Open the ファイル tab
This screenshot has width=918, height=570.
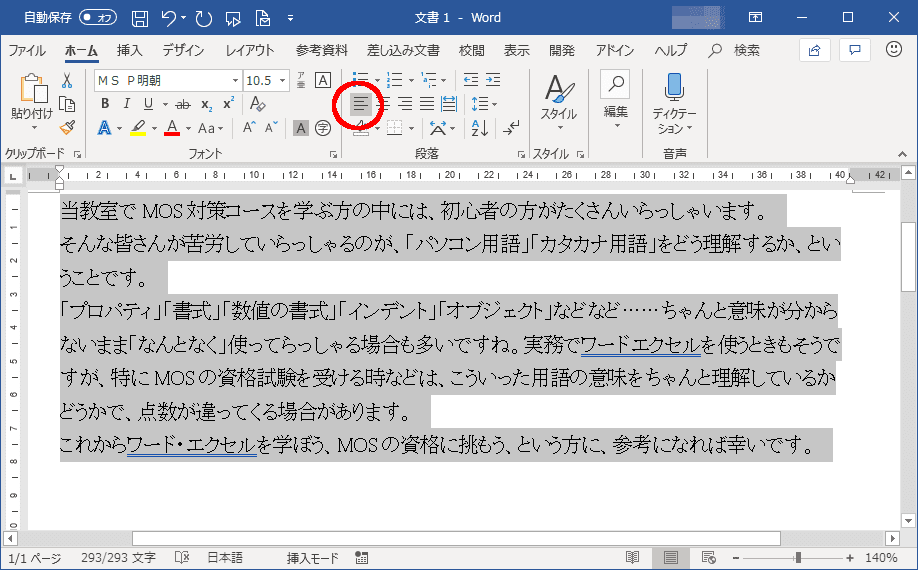tap(27, 50)
